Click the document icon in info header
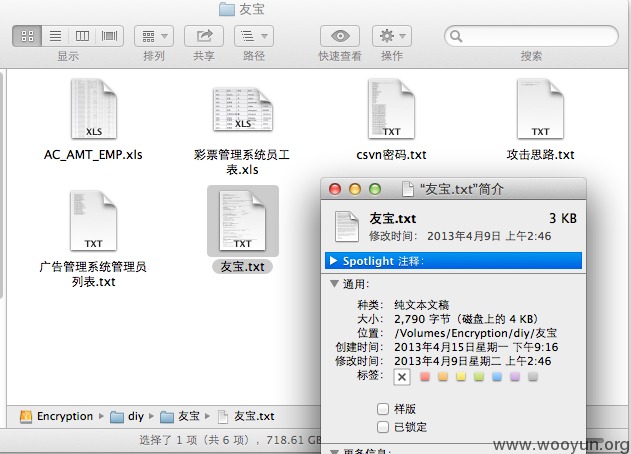The width and height of the screenshot is (631, 454). [346, 227]
